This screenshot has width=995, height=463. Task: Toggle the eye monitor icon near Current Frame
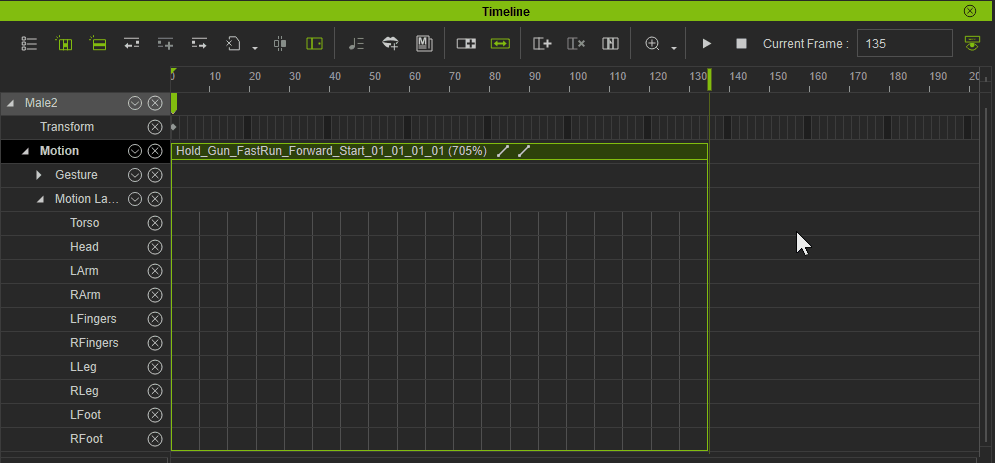(972, 43)
